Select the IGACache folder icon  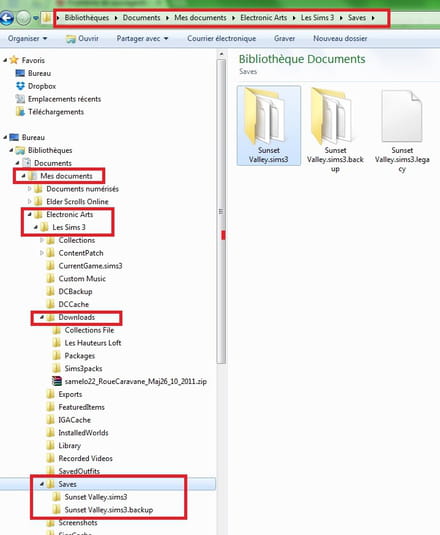pyautogui.click(x=50, y=420)
